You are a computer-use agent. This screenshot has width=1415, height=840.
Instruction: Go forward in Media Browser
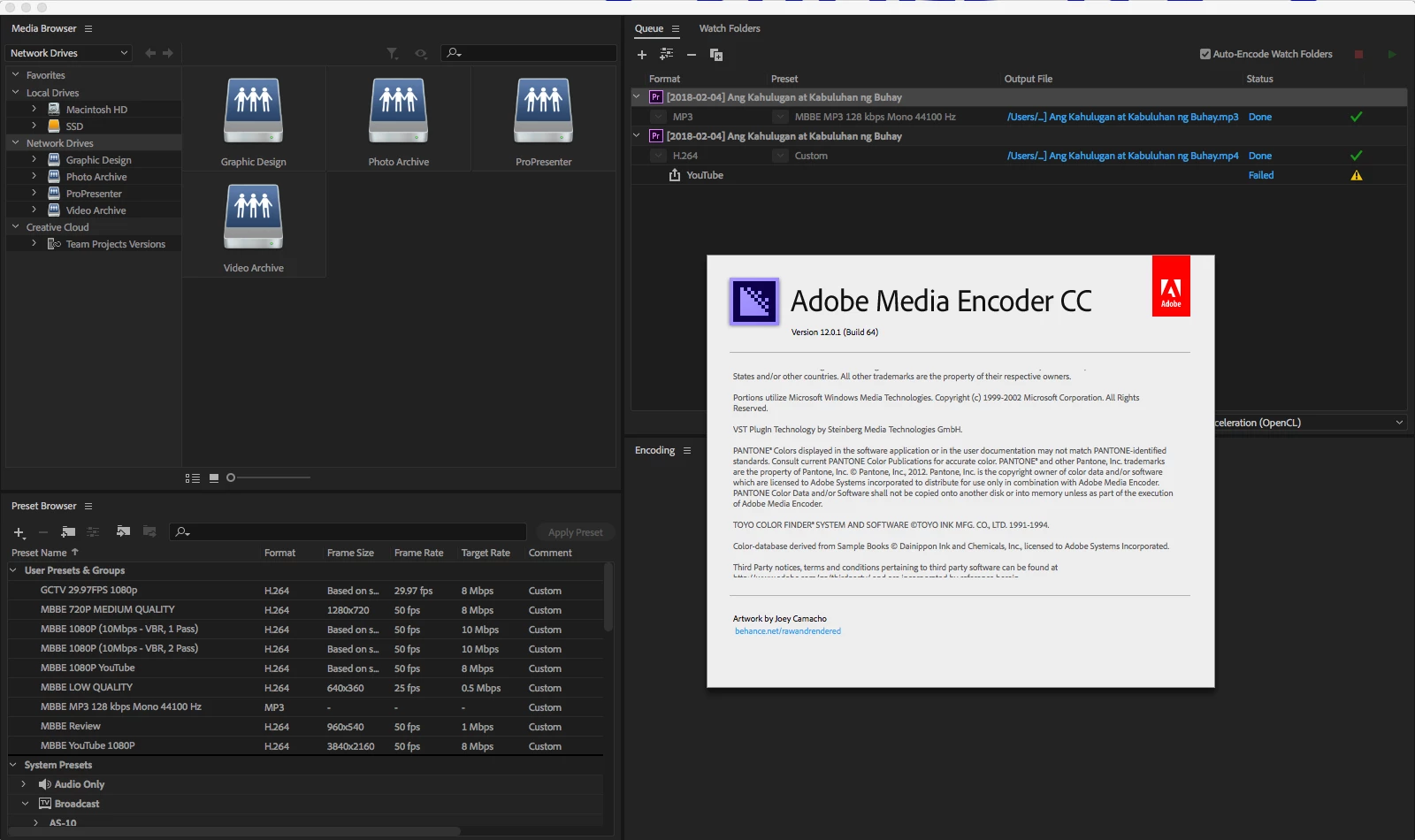point(168,53)
